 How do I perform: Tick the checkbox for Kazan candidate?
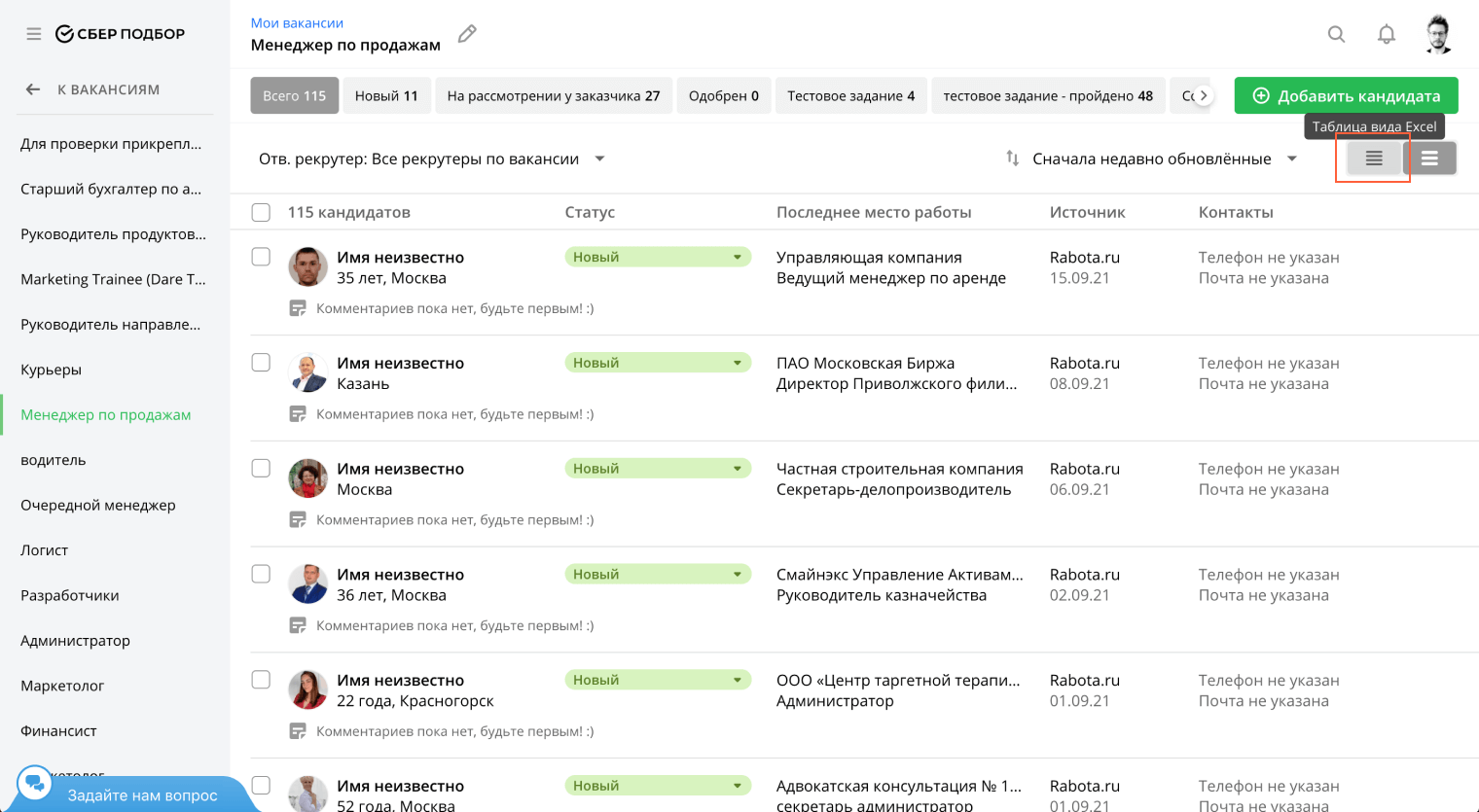pos(261,363)
